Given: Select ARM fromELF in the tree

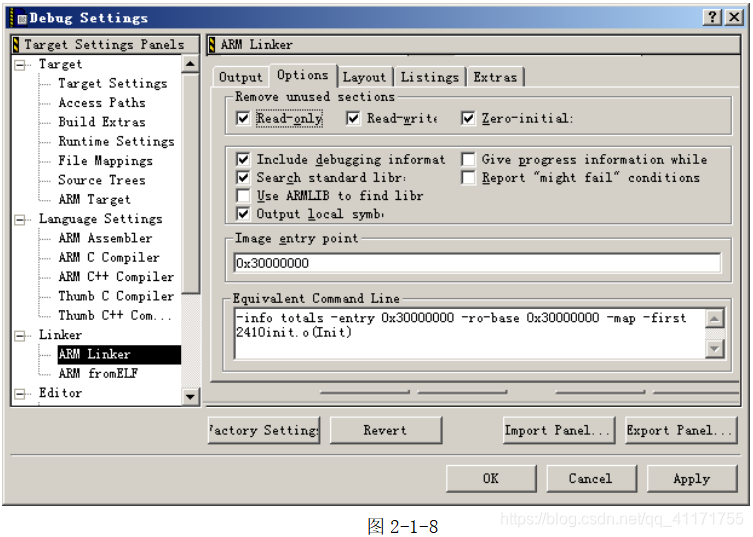Looking at the screenshot, I should tap(98, 374).
